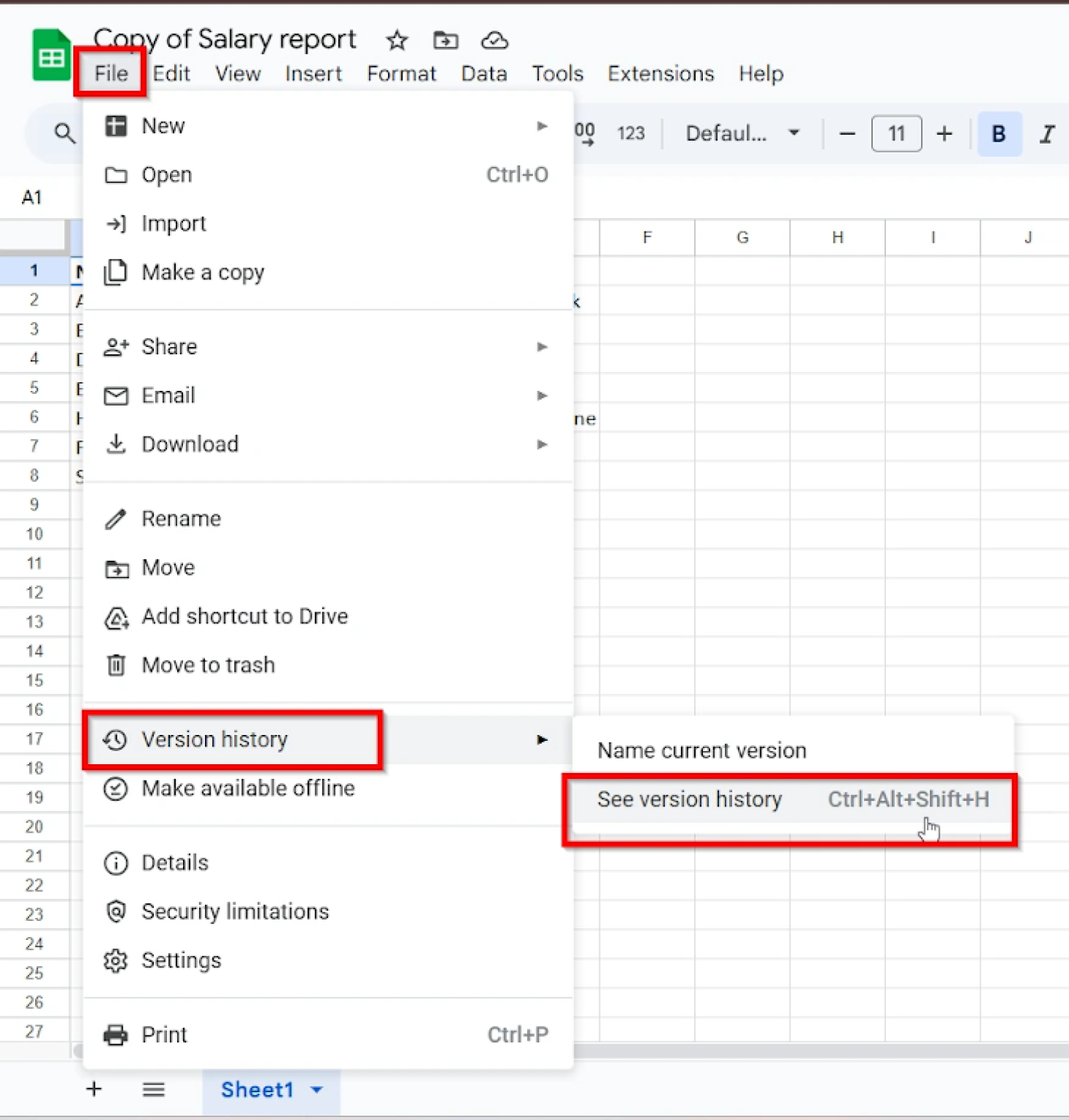Viewport: 1069px width, 1120px height.
Task: Check document save status via cloud icon
Action: tap(494, 40)
